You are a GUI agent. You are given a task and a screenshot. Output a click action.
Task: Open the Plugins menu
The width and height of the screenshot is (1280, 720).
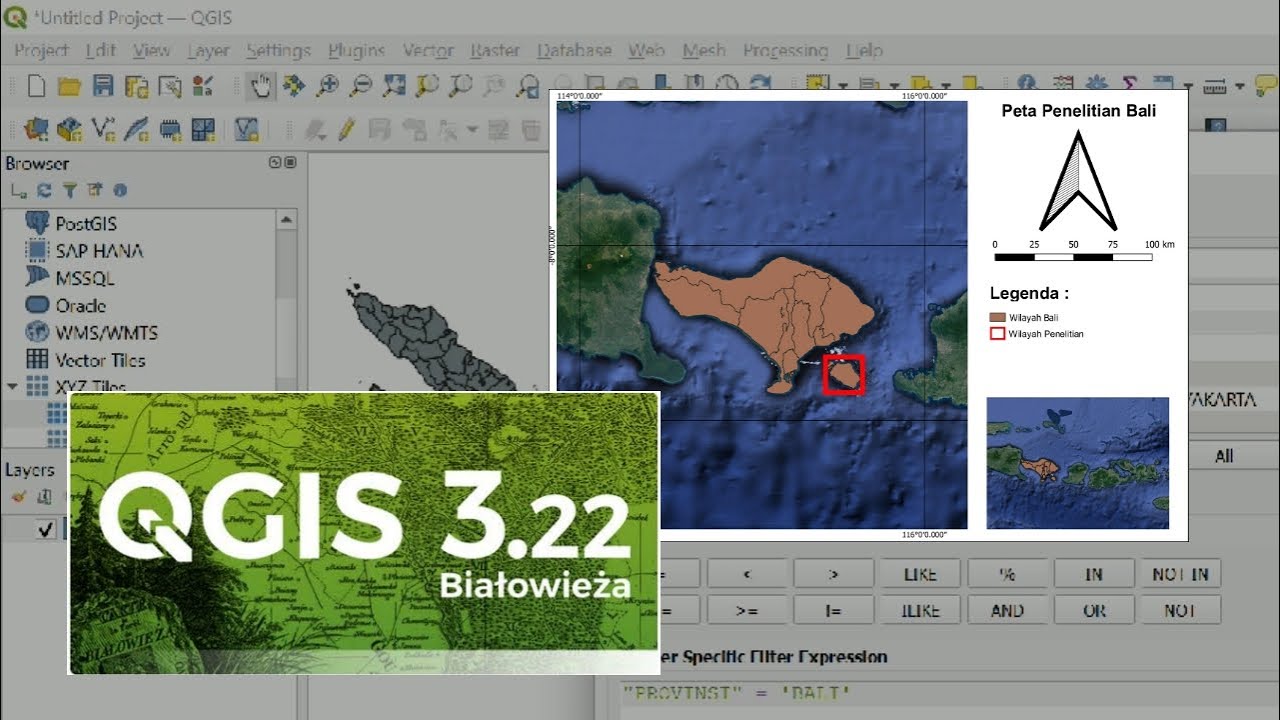[356, 50]
